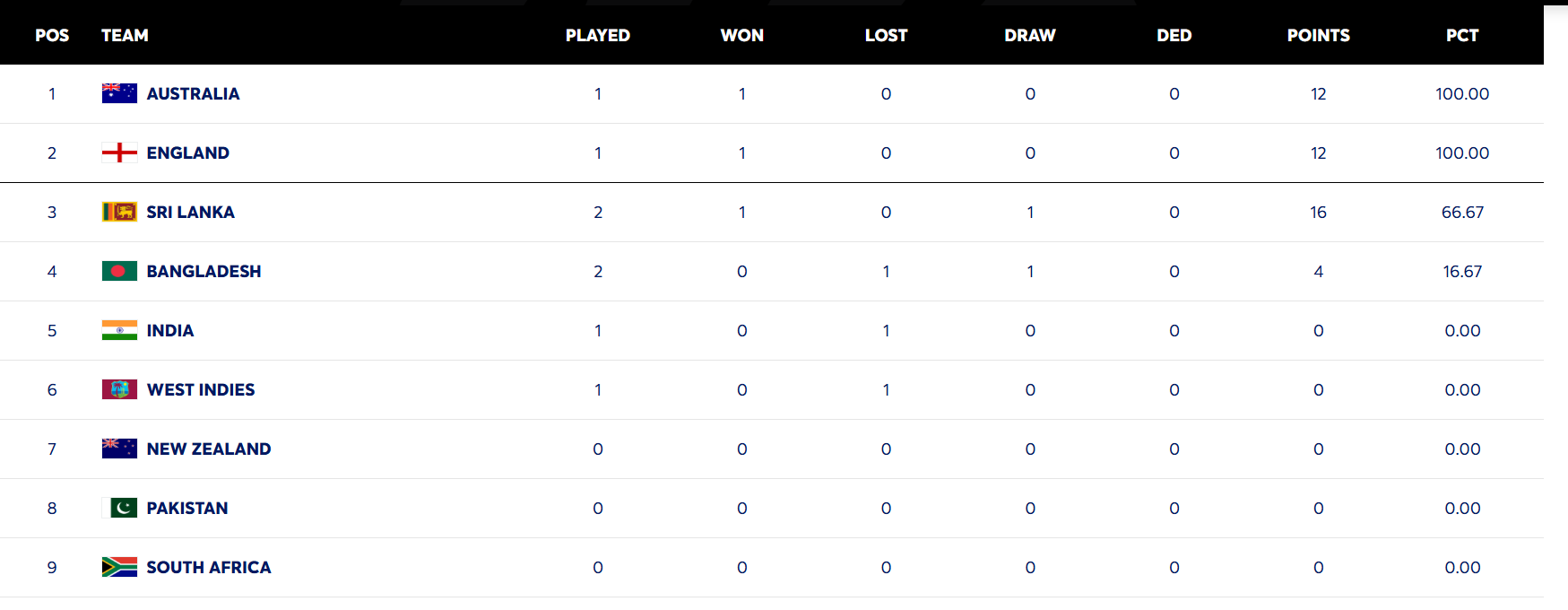Click the DRAW column header
This screenshot has width=1568, height=610.
click(x=1030, y=35)
